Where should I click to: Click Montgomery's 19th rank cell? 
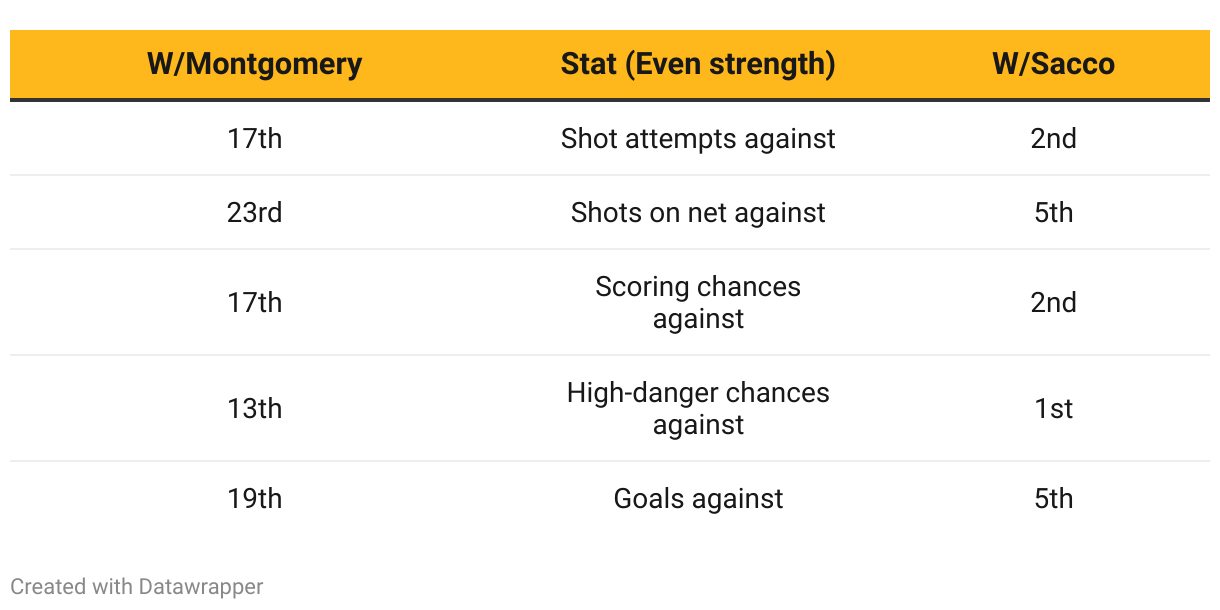pyautogui.click(x=254, y=498)
